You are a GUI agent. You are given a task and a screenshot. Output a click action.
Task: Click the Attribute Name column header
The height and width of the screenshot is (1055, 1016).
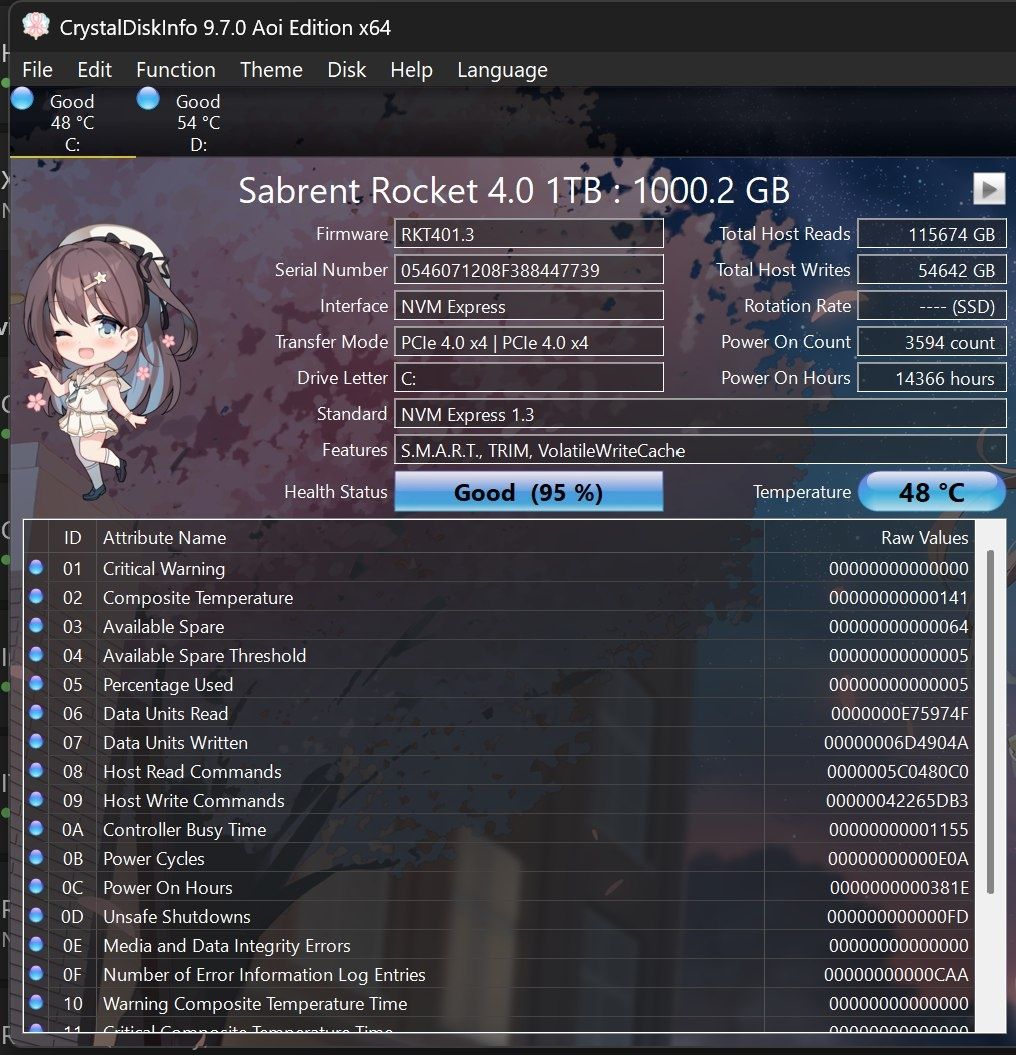pyautogui.click(x=431, y=538)
